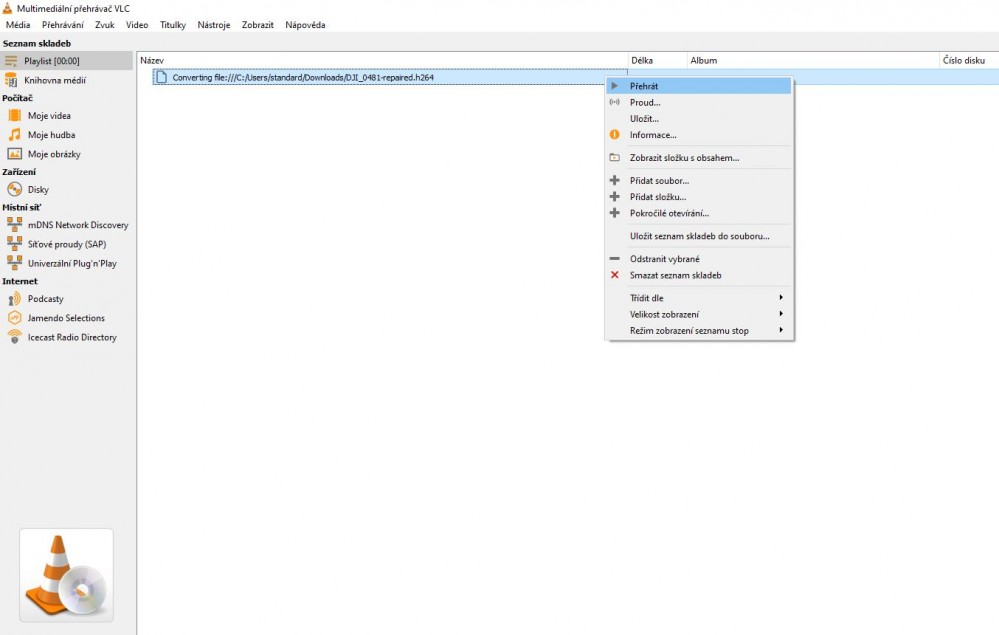Click the Album column header
The image size is (999, 635).
[x=812, y=61]
